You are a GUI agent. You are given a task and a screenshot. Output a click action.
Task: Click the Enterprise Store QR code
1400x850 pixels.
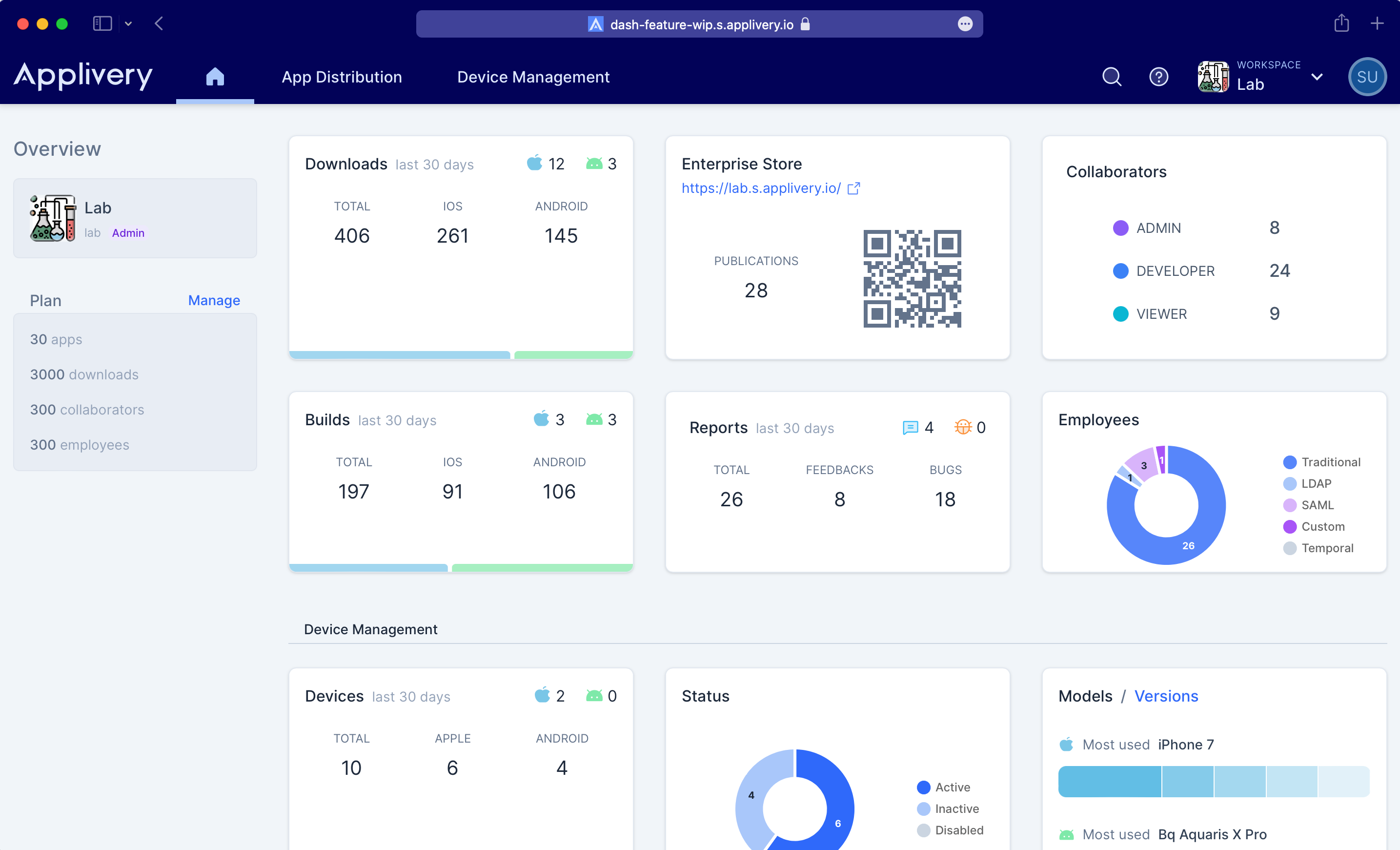tap(912, 278)
